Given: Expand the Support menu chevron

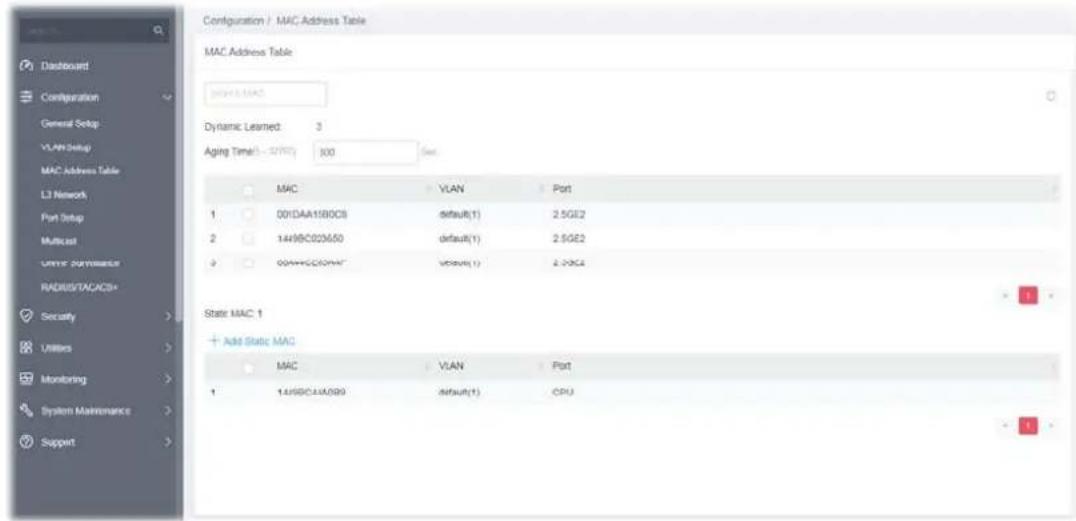Looking at the screenshot, I should coord(168,441).
